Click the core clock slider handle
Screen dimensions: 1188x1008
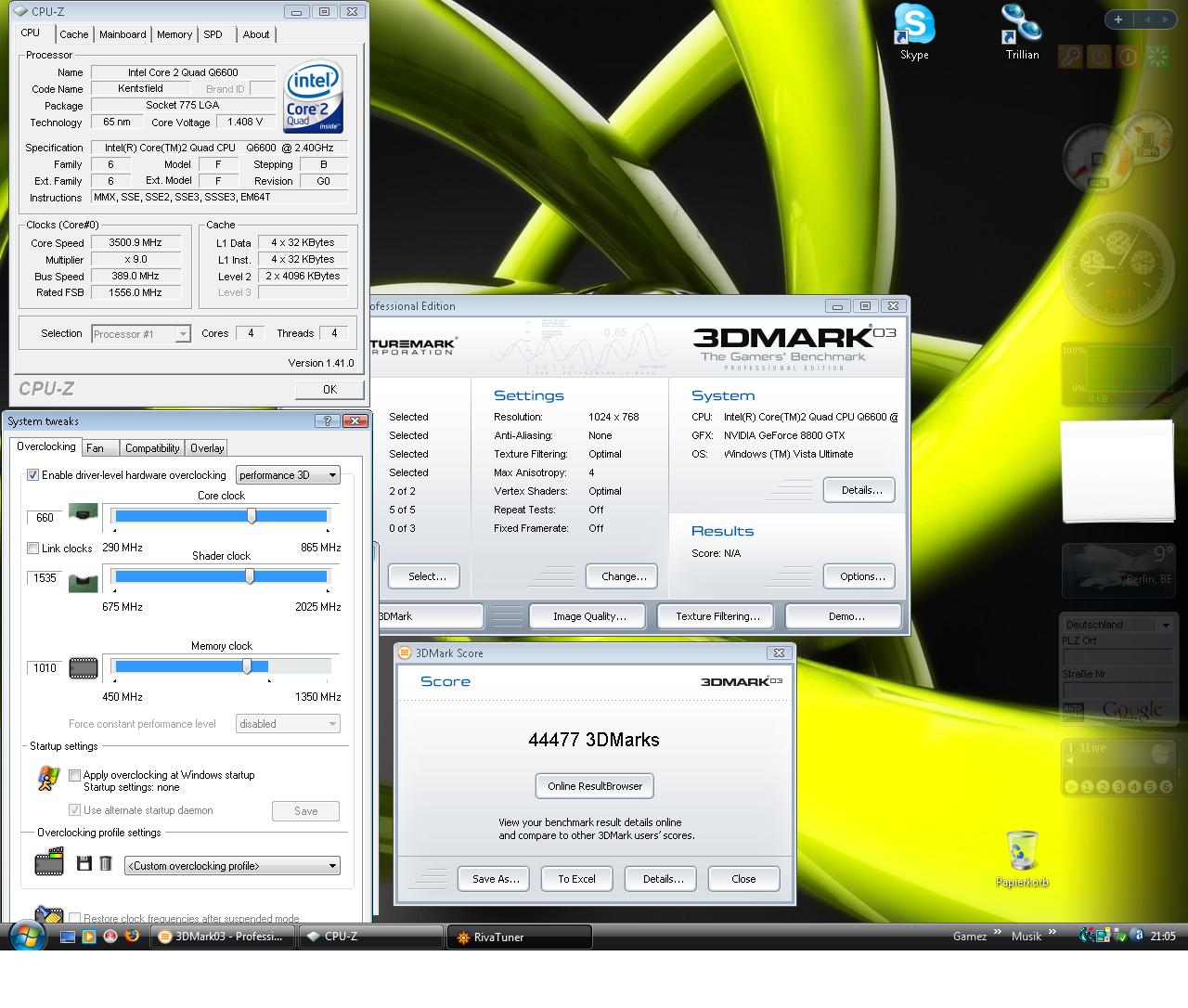tap(252, 516)
